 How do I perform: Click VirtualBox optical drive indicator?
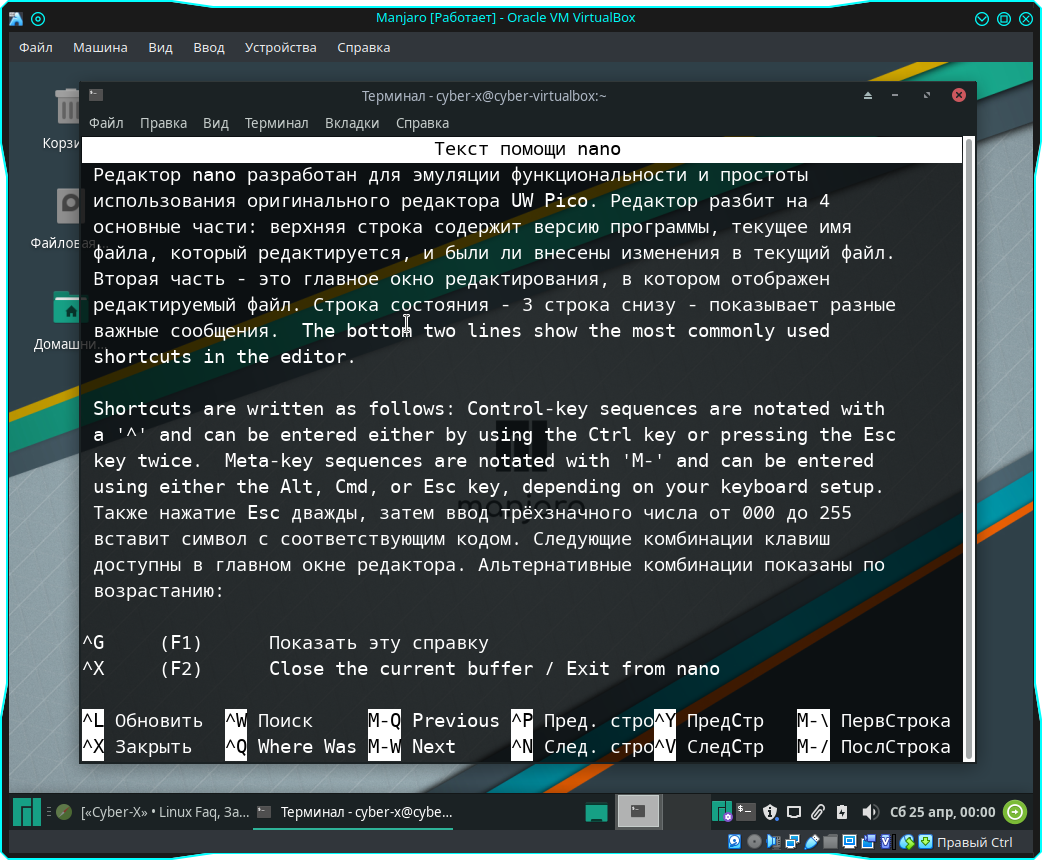tap(754, 841)
